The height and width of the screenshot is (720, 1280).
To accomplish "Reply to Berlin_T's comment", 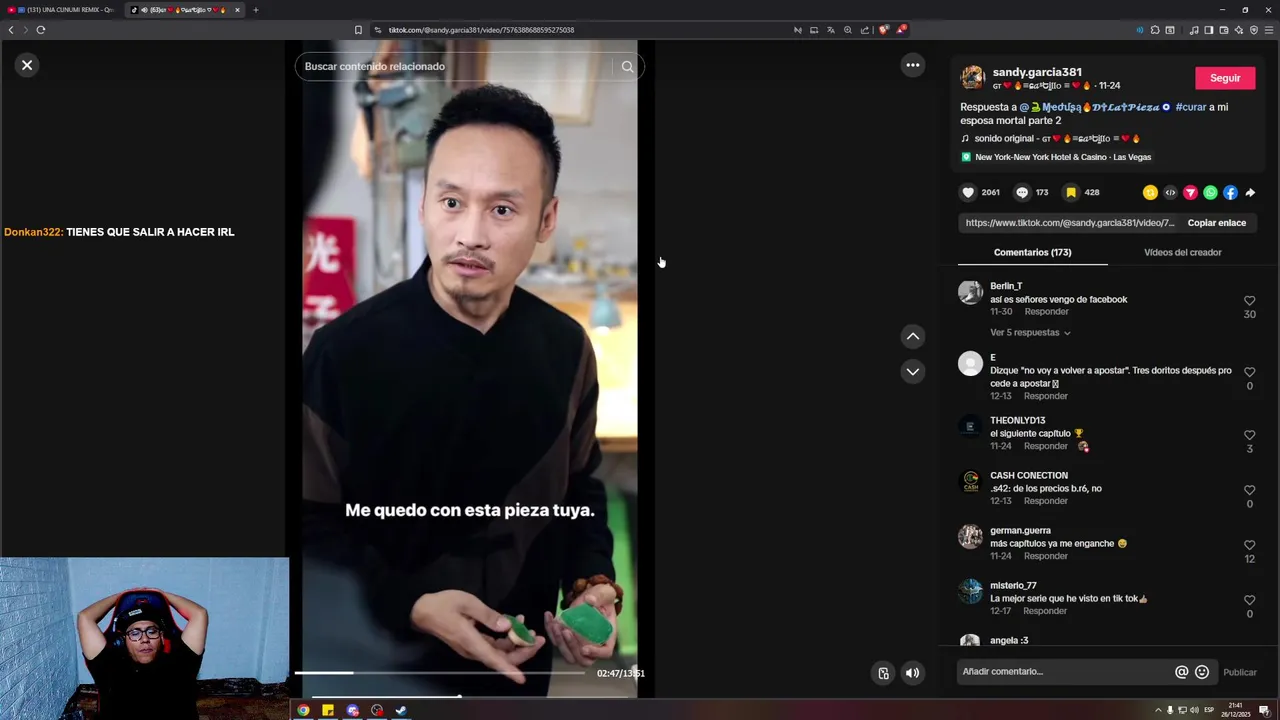I will [x=1046, y=312].
